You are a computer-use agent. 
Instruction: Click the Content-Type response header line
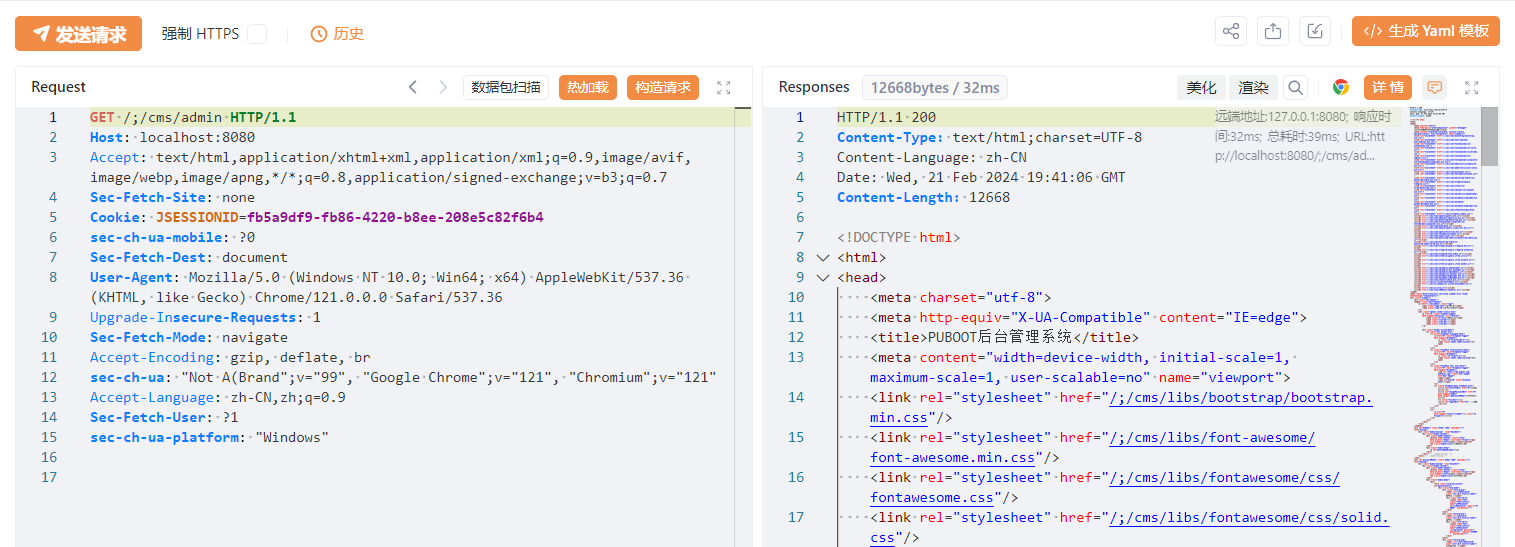click(989, 137)
